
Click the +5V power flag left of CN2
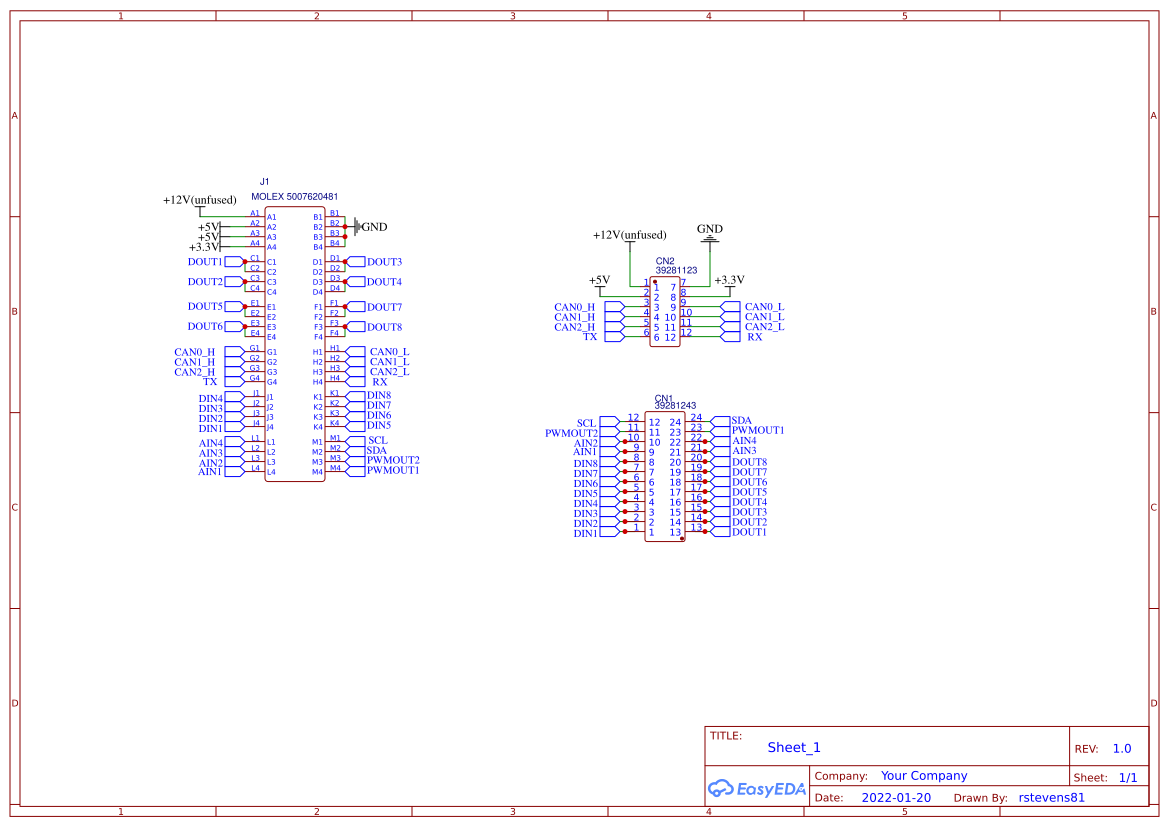click(x=598, y=280)
